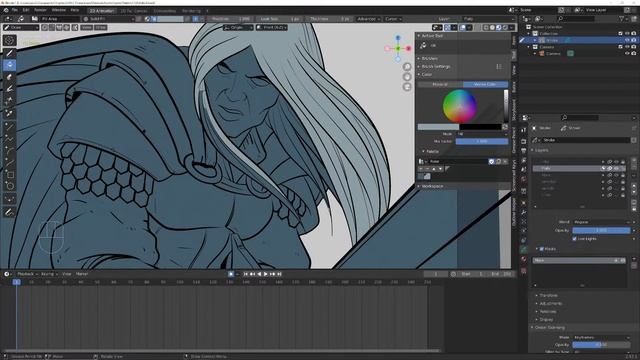The height and width of the screenshot is (360, 640).
Task: Open the File menu
Action: point(14,10)
